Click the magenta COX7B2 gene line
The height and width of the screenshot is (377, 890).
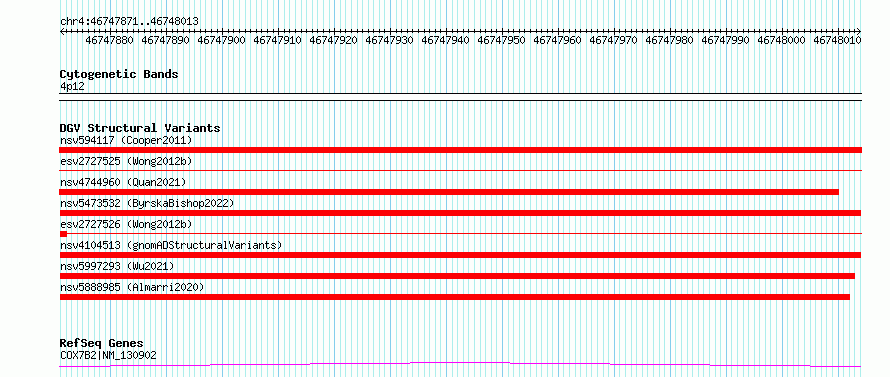pyautogui.click(x=460, y=365)
